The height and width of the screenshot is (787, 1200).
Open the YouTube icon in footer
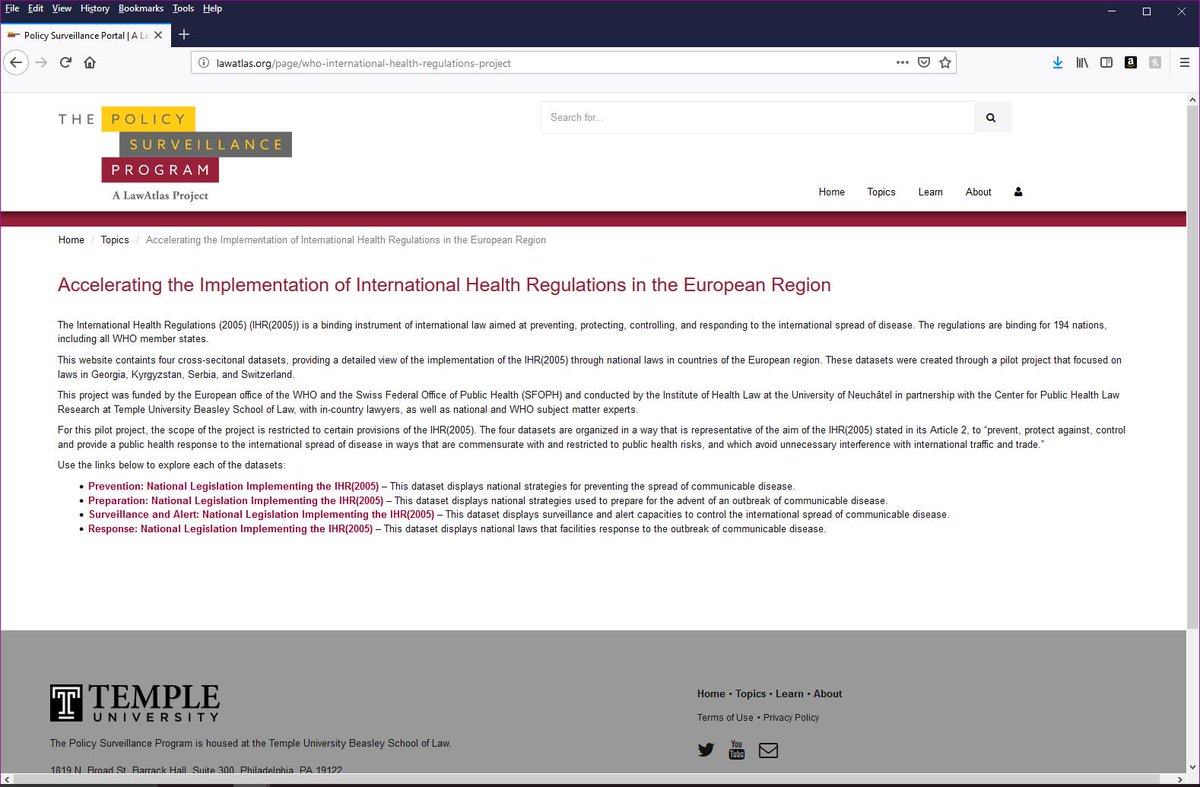pos(737,749)
